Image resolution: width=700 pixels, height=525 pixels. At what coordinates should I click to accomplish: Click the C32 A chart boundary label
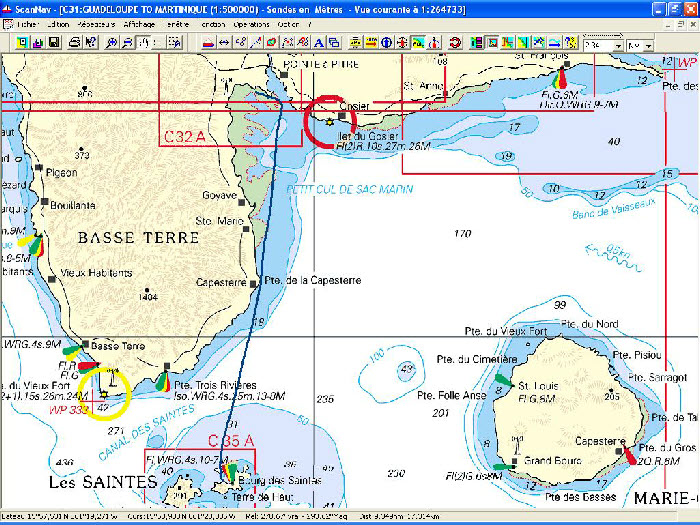[x=185, y=135]
